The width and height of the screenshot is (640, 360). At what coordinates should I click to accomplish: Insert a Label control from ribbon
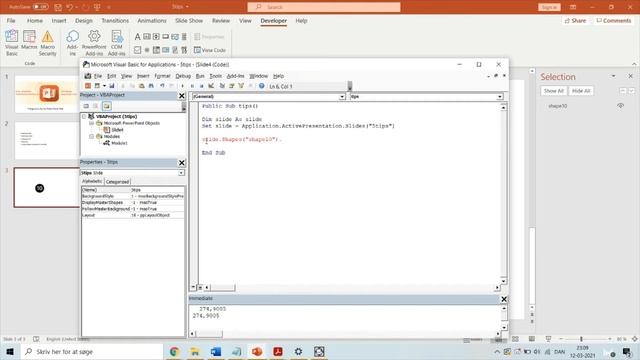coord(138,37)
